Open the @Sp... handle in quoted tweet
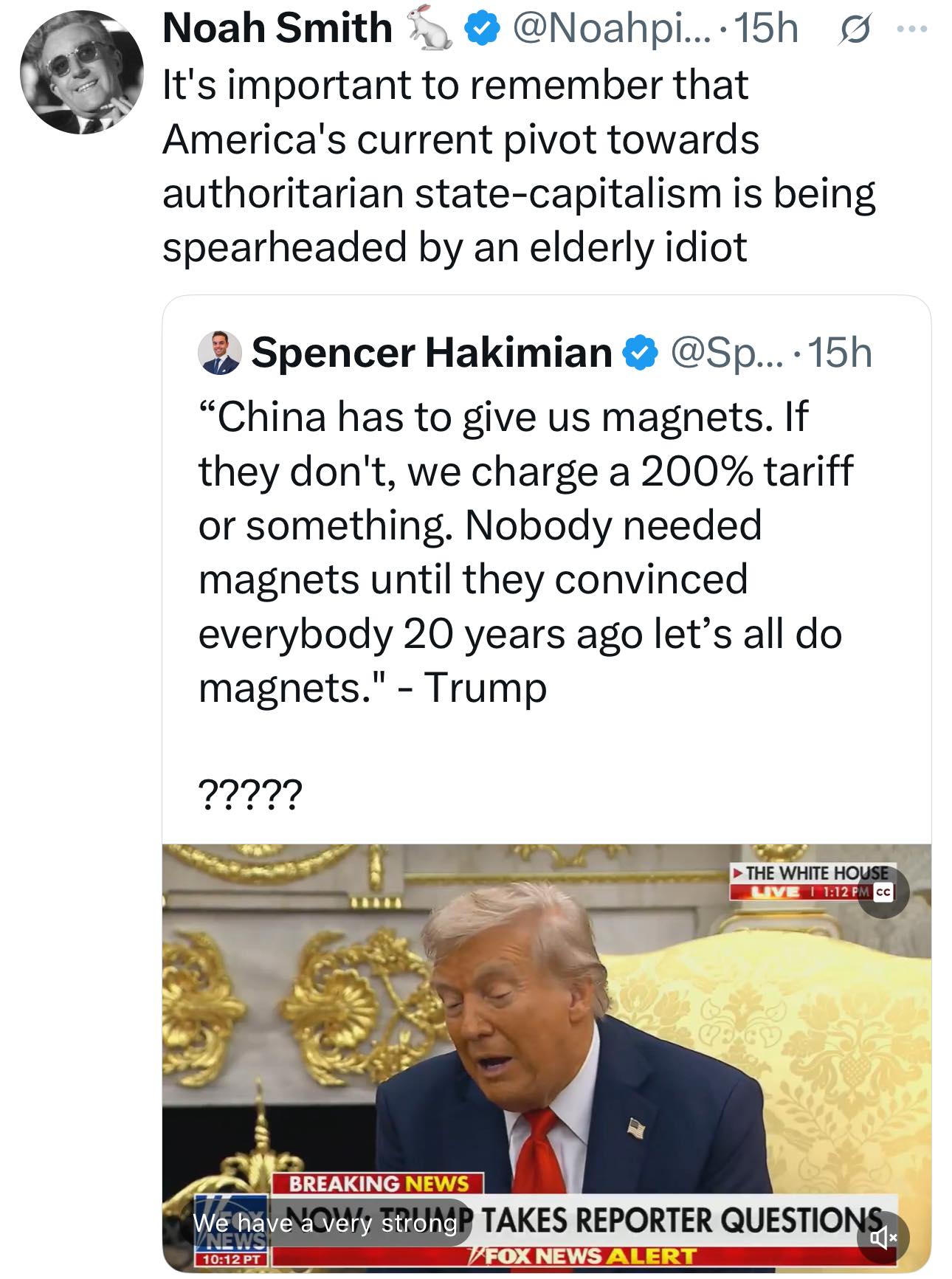 pyautogui.click(x=723, y=353)
